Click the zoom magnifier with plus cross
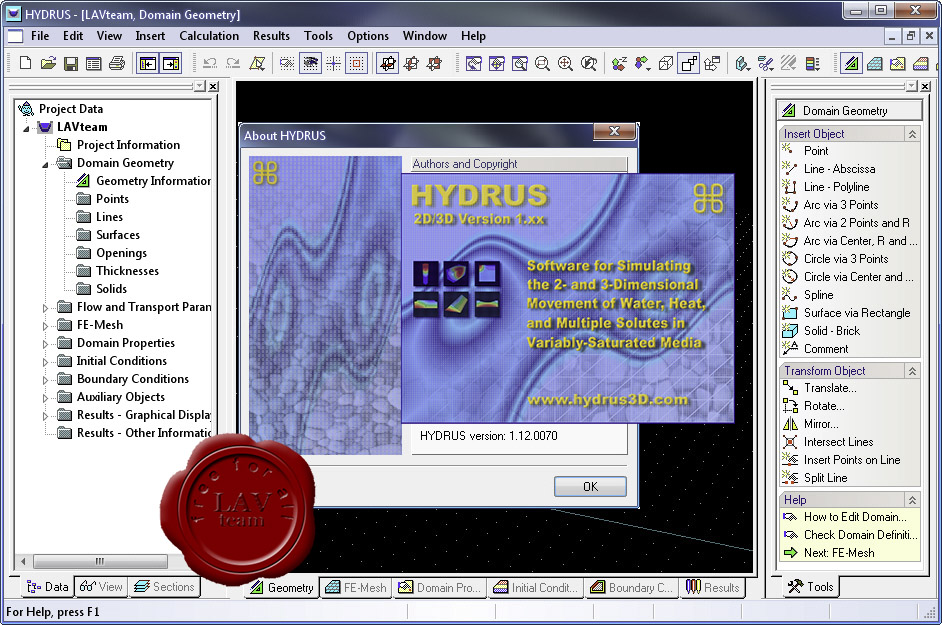Image resolution: width=942 pixels, height=625 pixels. coord(565,63)
